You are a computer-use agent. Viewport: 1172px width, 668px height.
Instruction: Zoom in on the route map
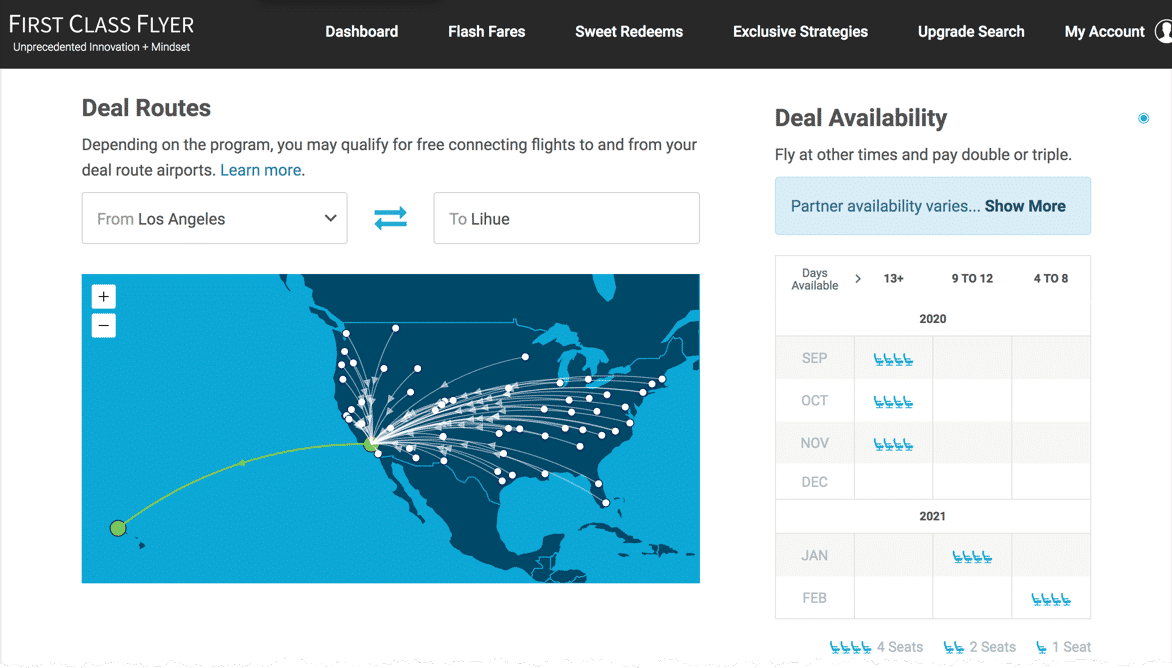tap(104, 297)
